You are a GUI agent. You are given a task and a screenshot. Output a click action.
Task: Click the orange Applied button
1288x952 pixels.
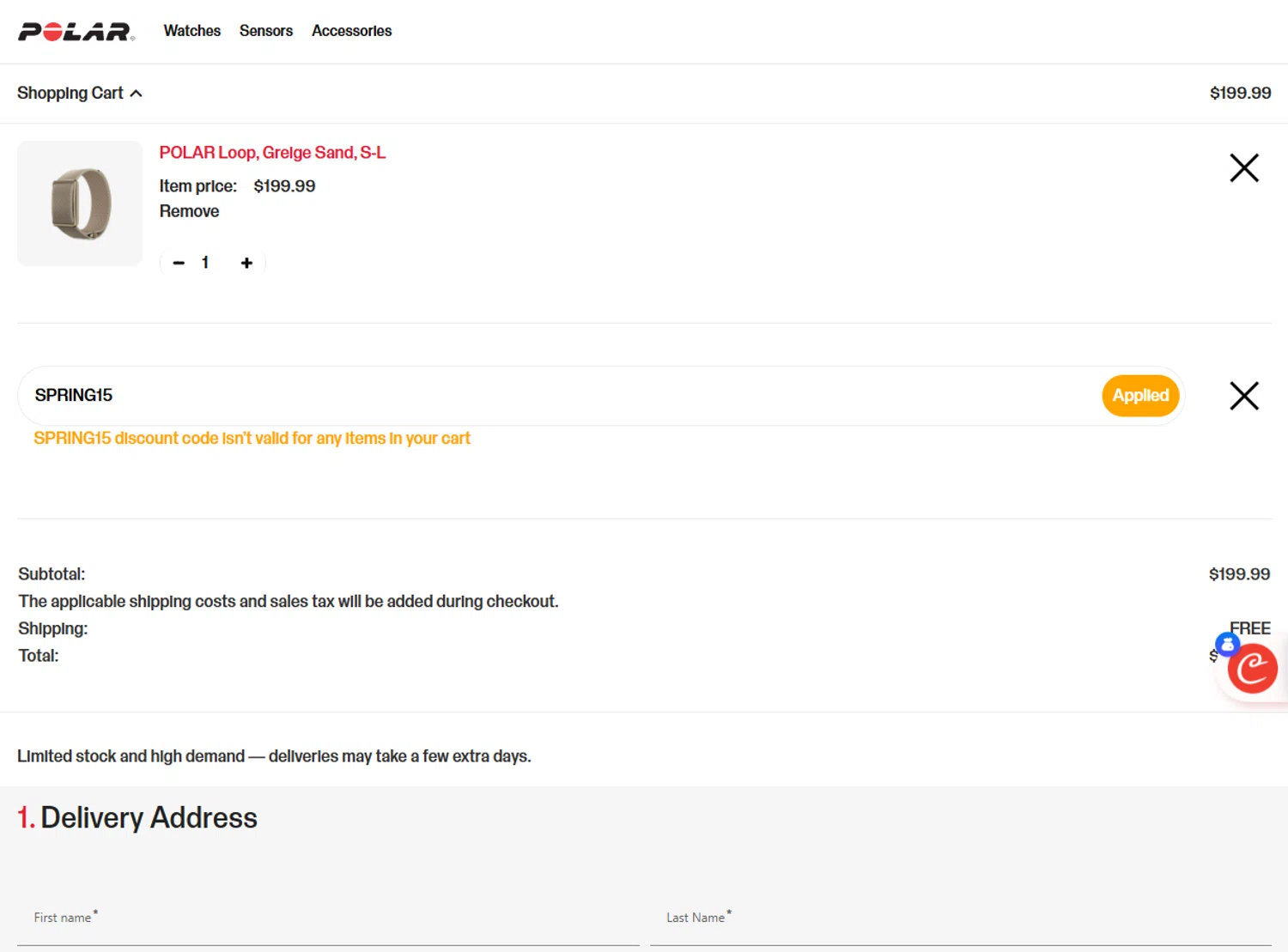pyautogui.click(x=1140, y=396)
